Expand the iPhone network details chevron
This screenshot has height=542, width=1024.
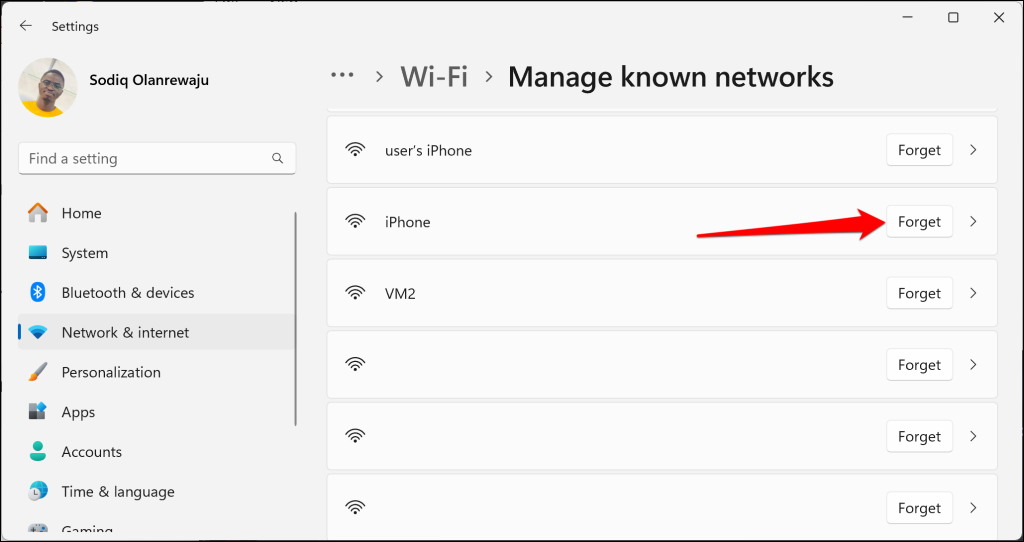coord(974,221)
